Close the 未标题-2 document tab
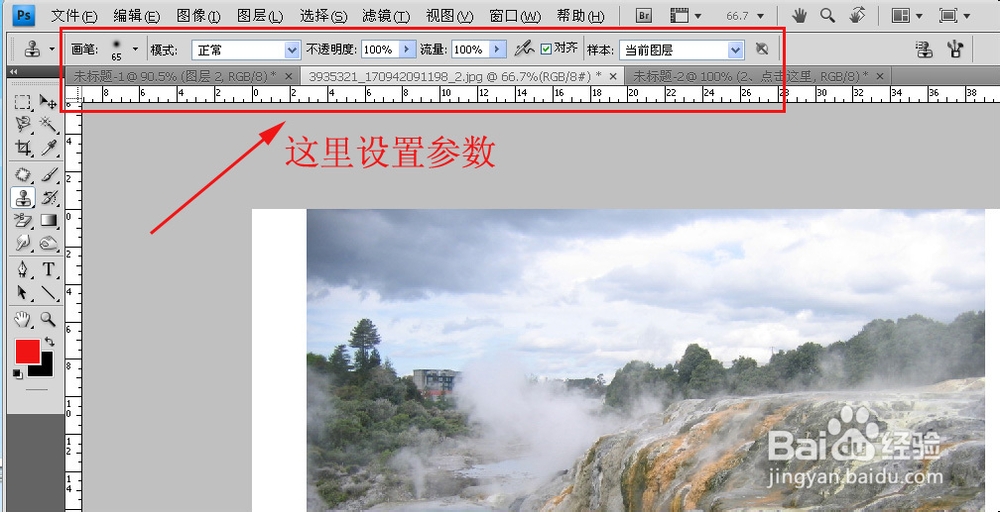This screenshot has height=512, width=1000. click(880, 77)
